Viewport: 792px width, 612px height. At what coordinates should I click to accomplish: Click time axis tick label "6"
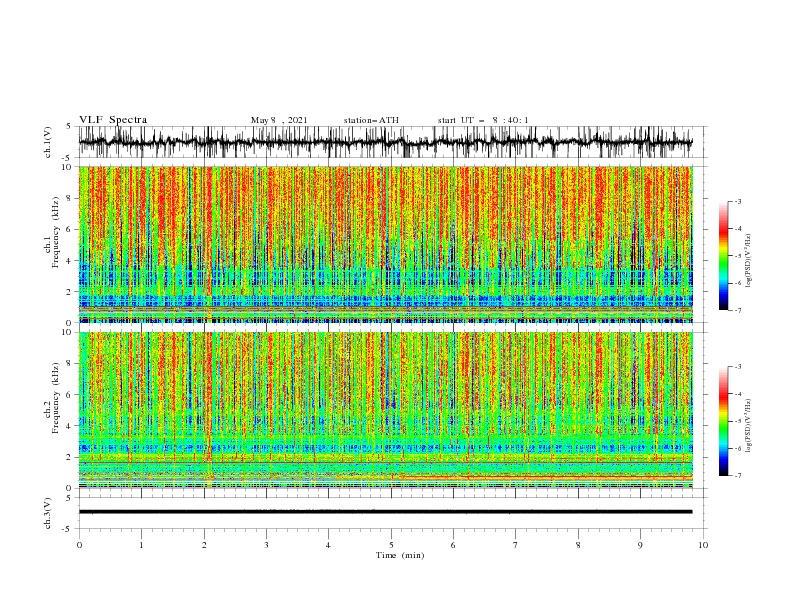pyautogui.click(x=453, y=545)
